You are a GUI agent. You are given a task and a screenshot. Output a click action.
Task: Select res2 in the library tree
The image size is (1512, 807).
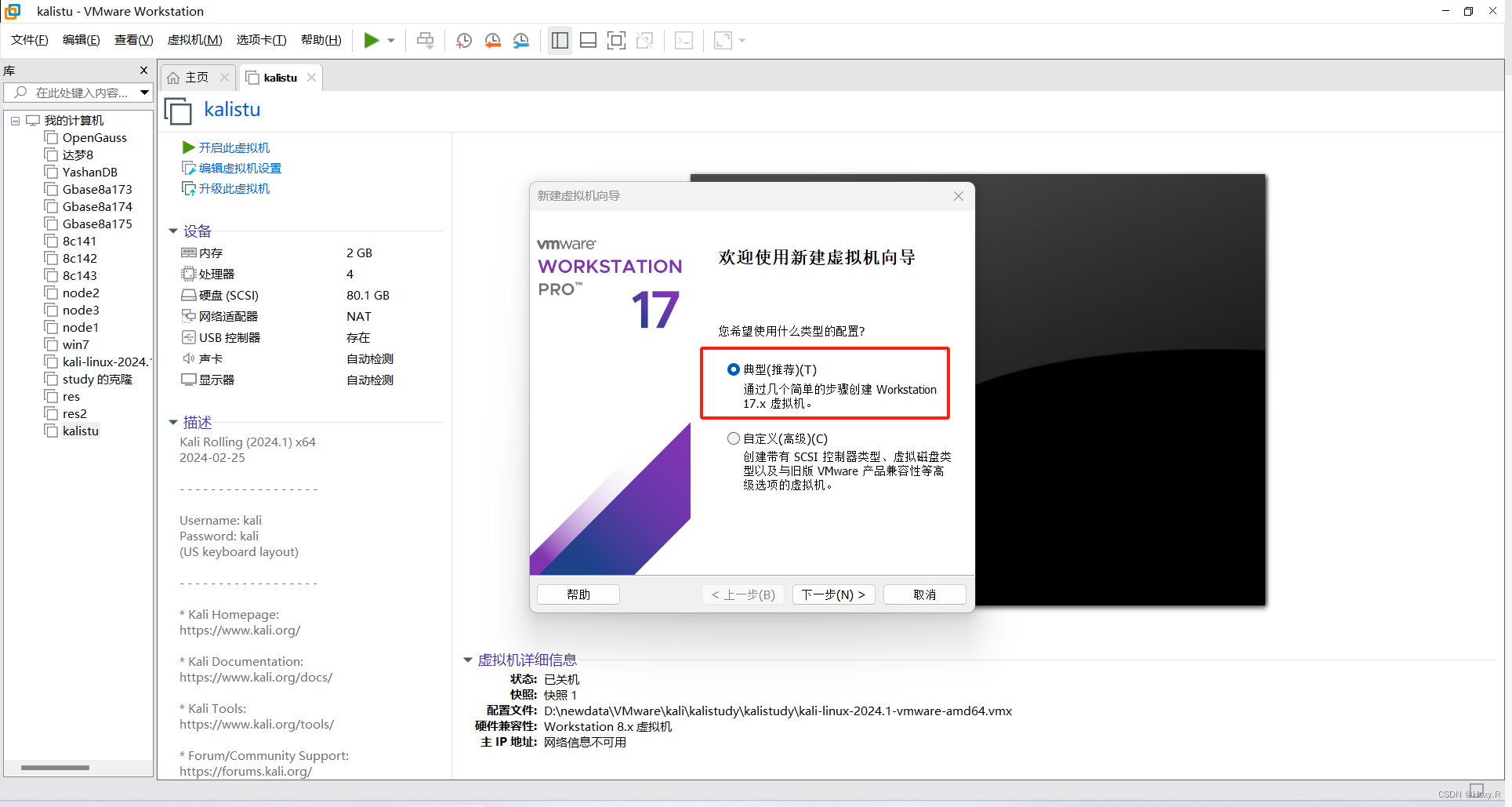coord(74,414)
